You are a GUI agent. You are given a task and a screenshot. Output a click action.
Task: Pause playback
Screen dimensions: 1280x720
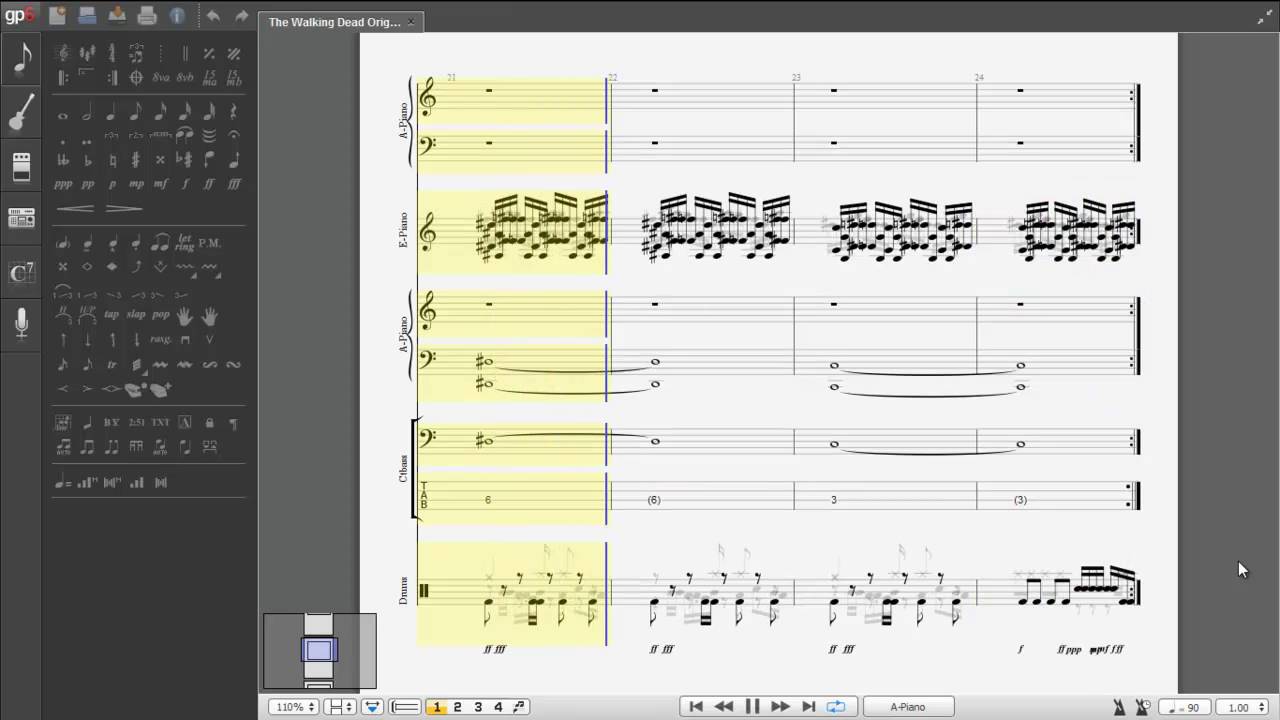[752, 707]
